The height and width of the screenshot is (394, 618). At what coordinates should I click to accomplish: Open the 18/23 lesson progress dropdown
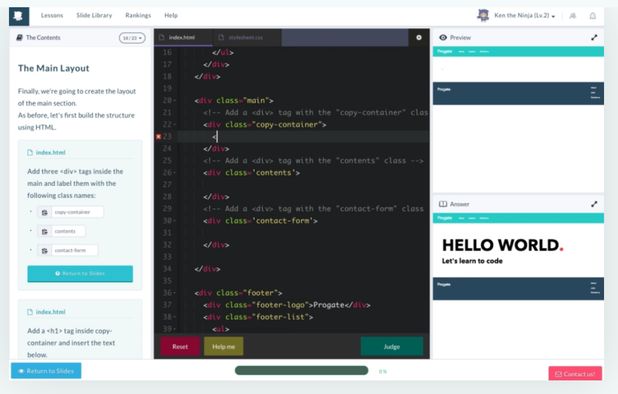point(132,38)
